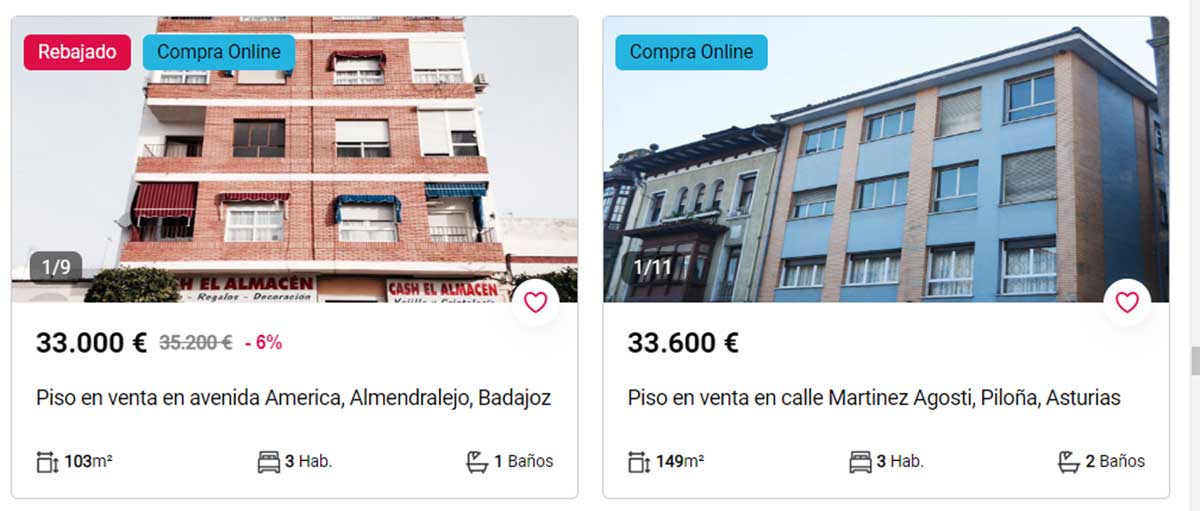The image size is (1200, 511).
Task: Click the 1/11 photo counter
Action: point(652,268)
